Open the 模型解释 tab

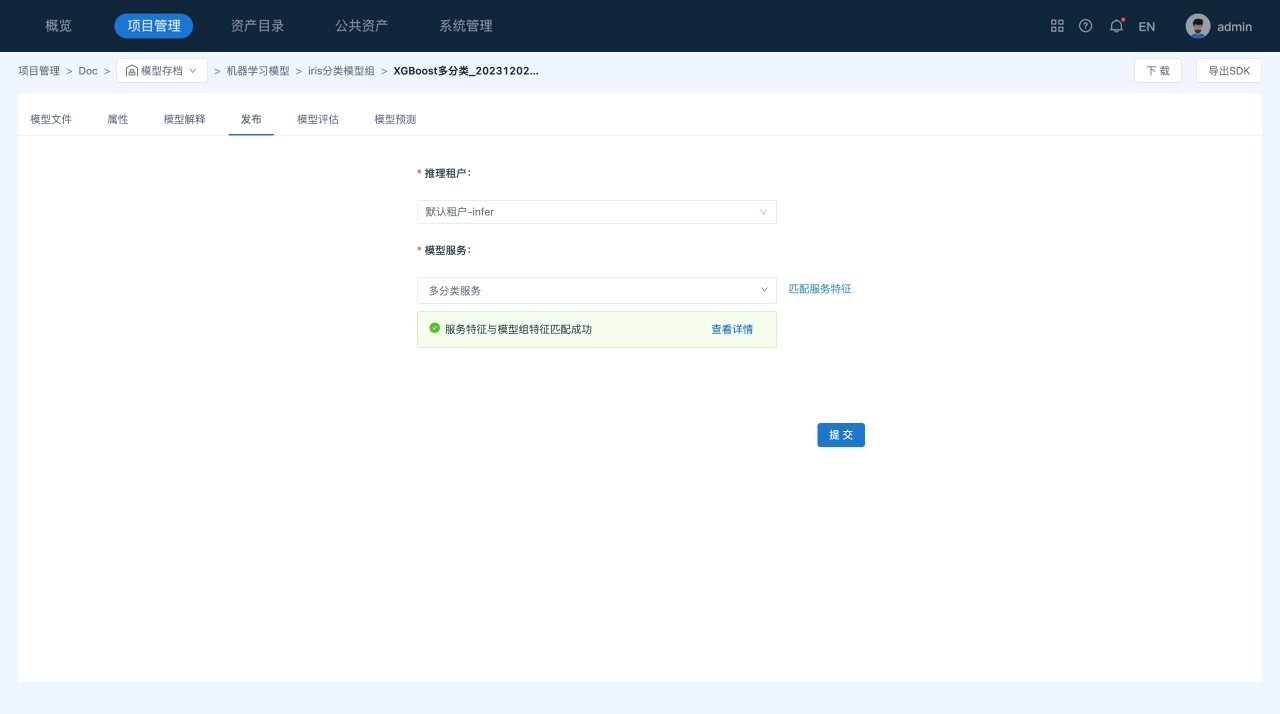point(184,119)
